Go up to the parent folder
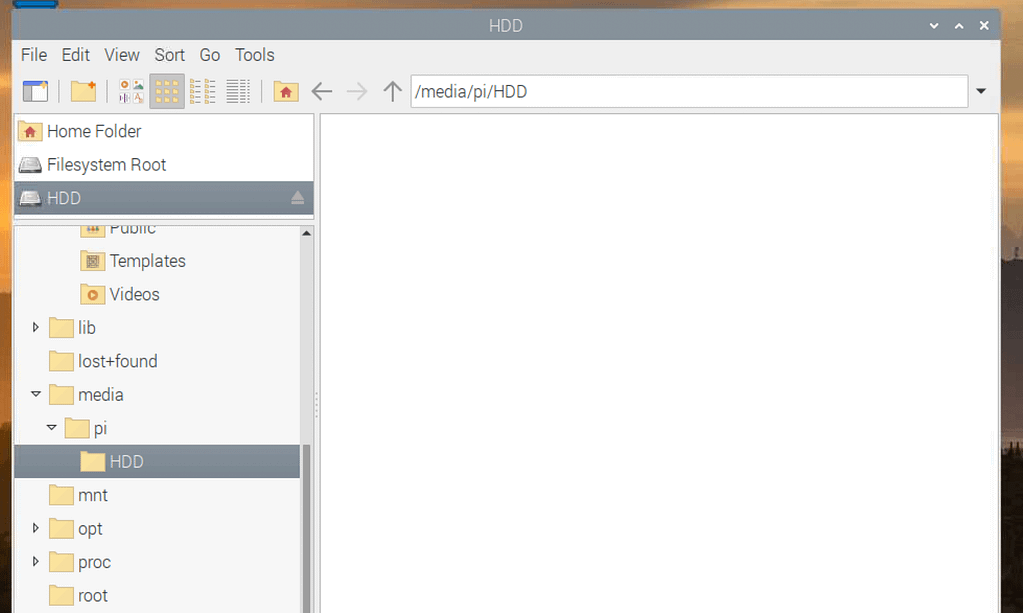 [x=392, y=91]
